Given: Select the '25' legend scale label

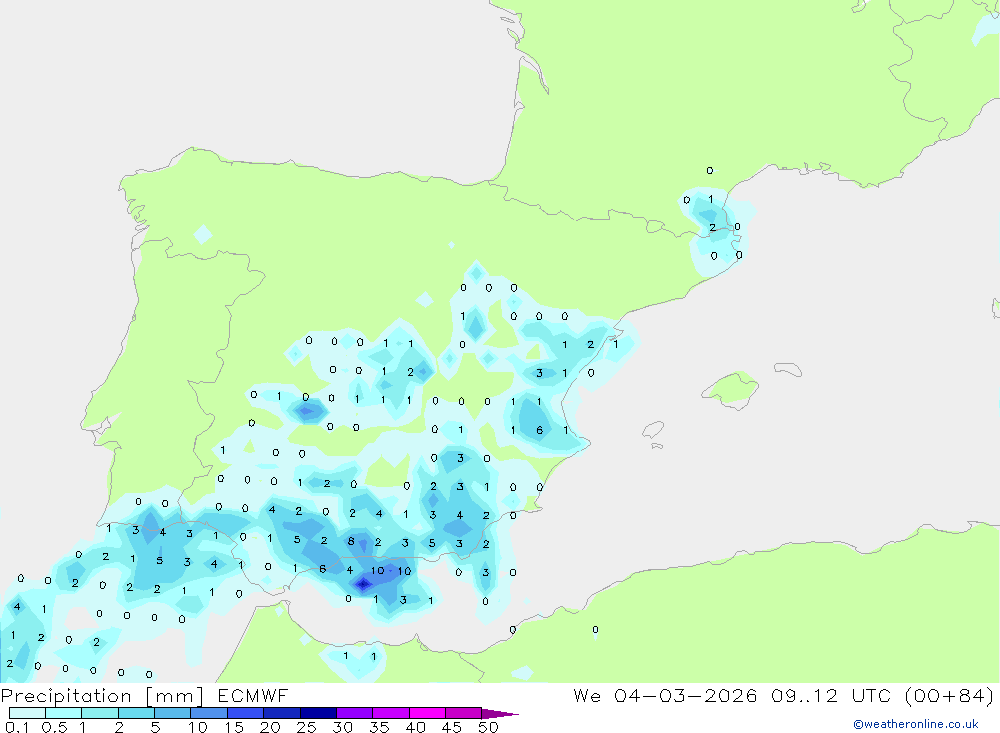Looking at the screenshot, I should 306,727.
